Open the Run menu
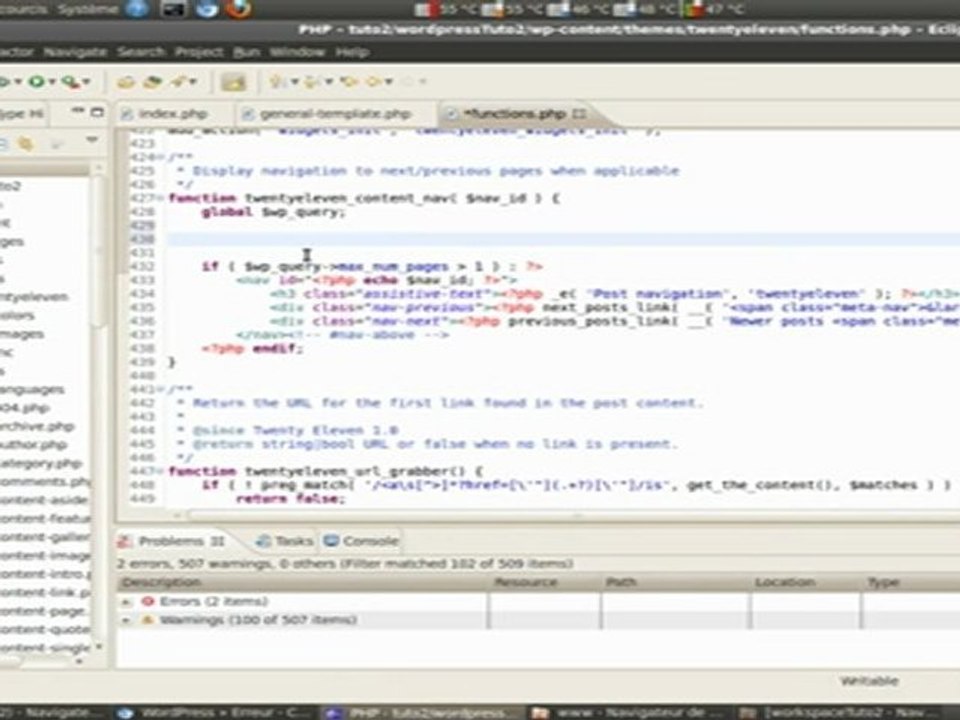Image resolution: width=960 pixels, height=720 pixels. tap(247, 52)
